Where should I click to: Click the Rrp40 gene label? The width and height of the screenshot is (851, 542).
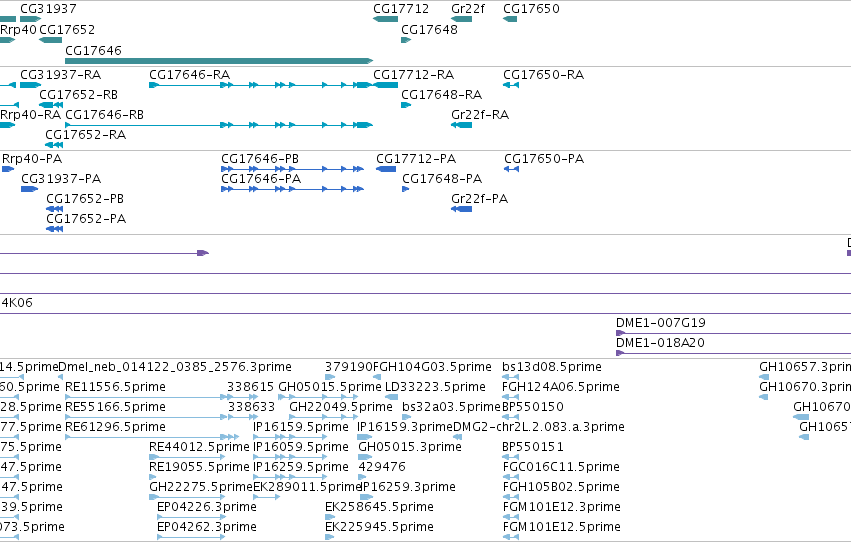[18, 29]
